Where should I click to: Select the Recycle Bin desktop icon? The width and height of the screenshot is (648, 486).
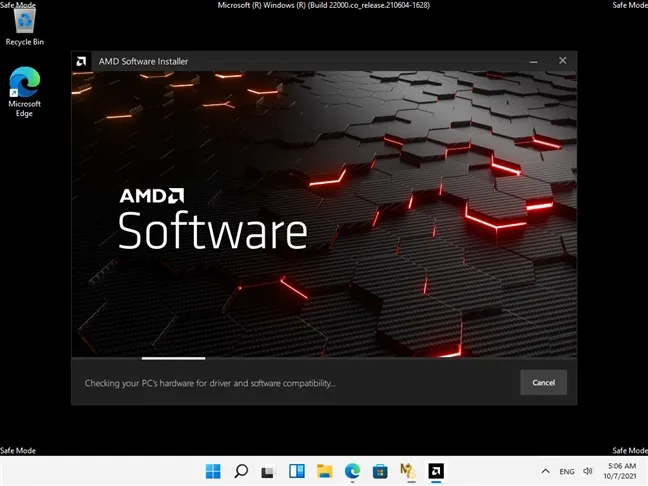(25, 26)
